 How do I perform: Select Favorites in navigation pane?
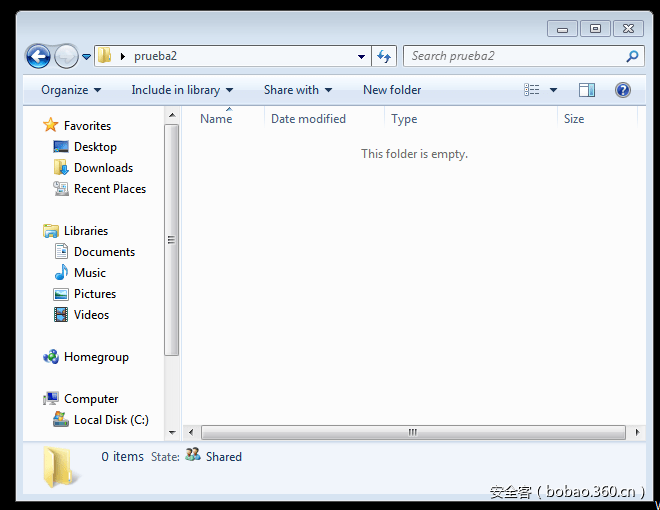(87, 125)
